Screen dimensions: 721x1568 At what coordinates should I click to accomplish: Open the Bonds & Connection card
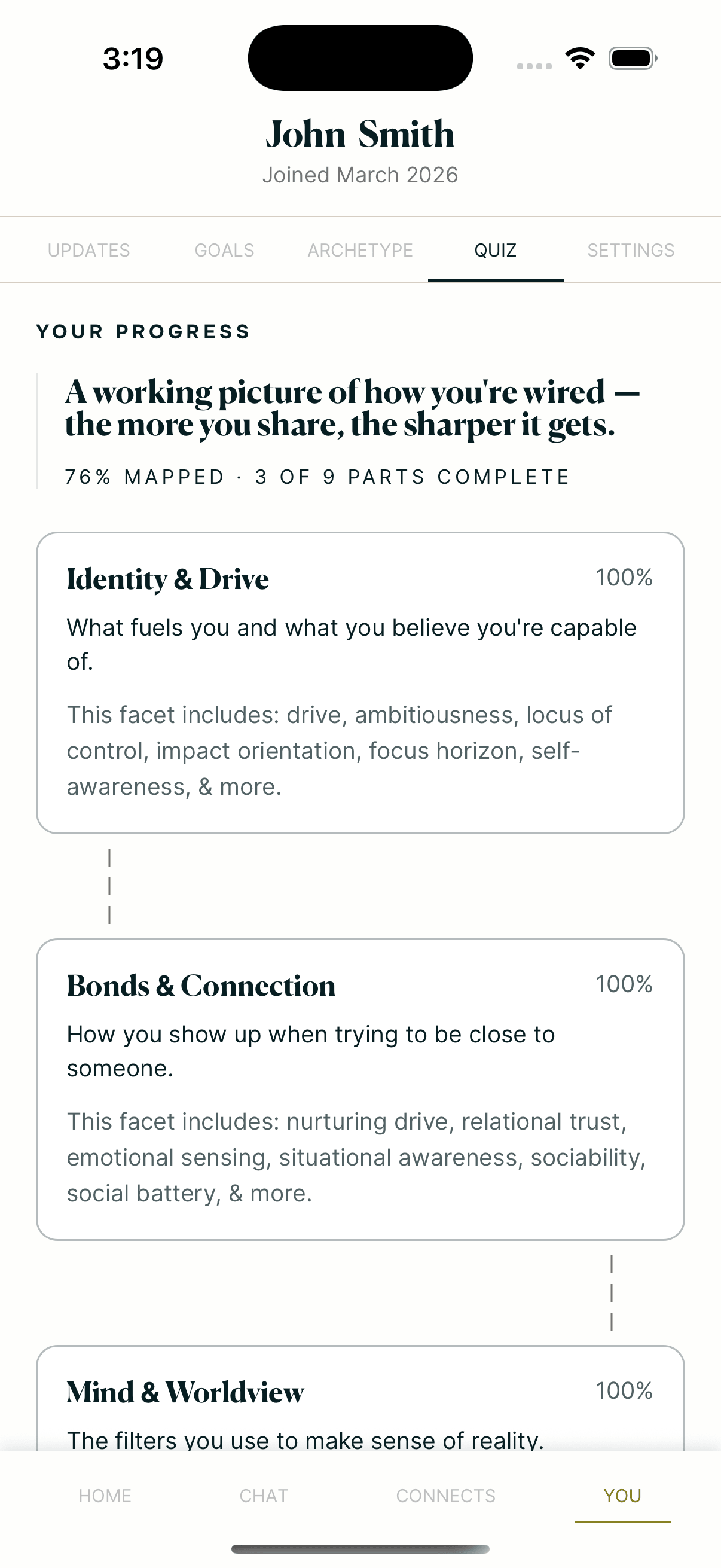point(360,1090)
